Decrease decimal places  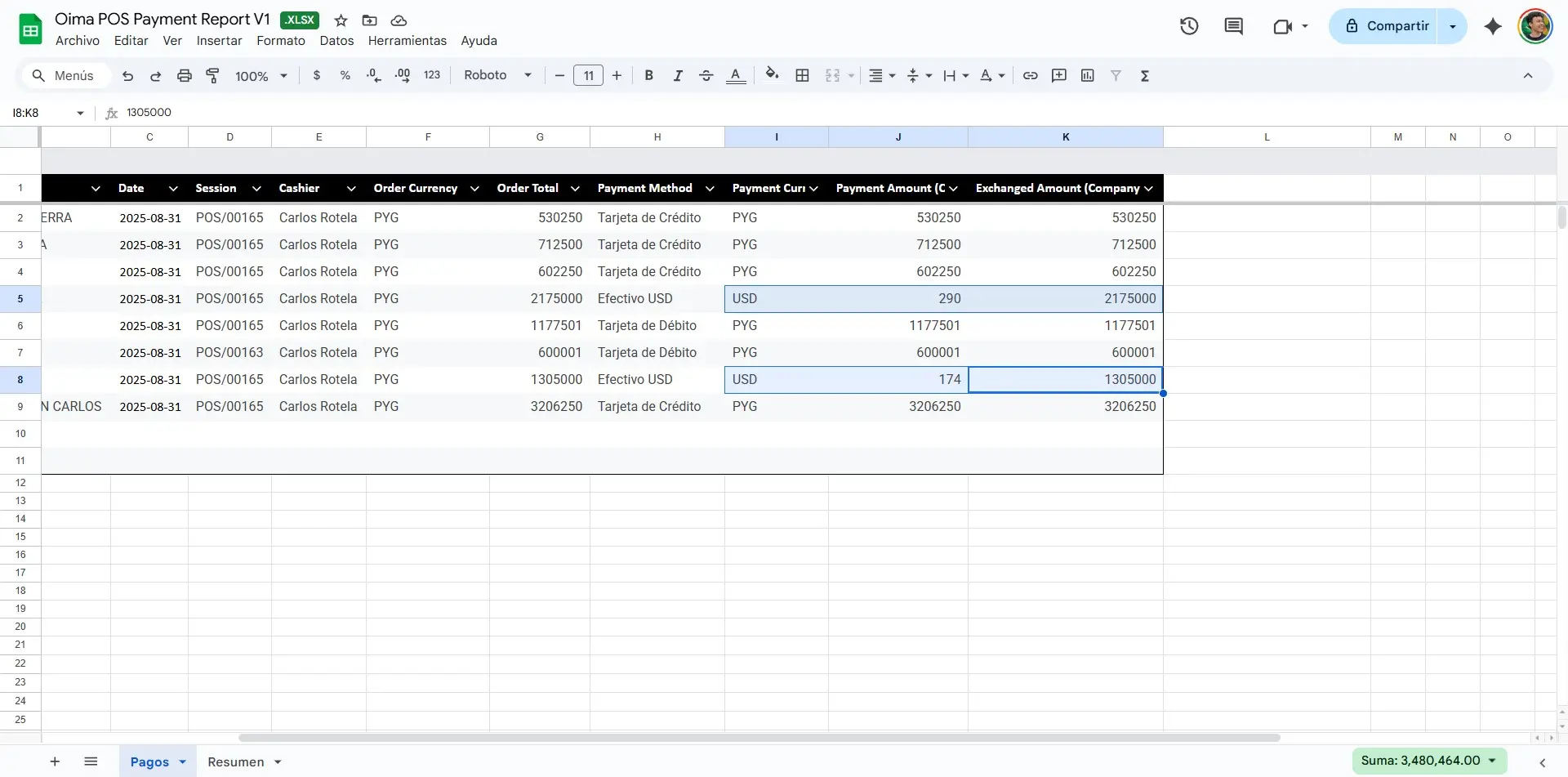(373, 75)
